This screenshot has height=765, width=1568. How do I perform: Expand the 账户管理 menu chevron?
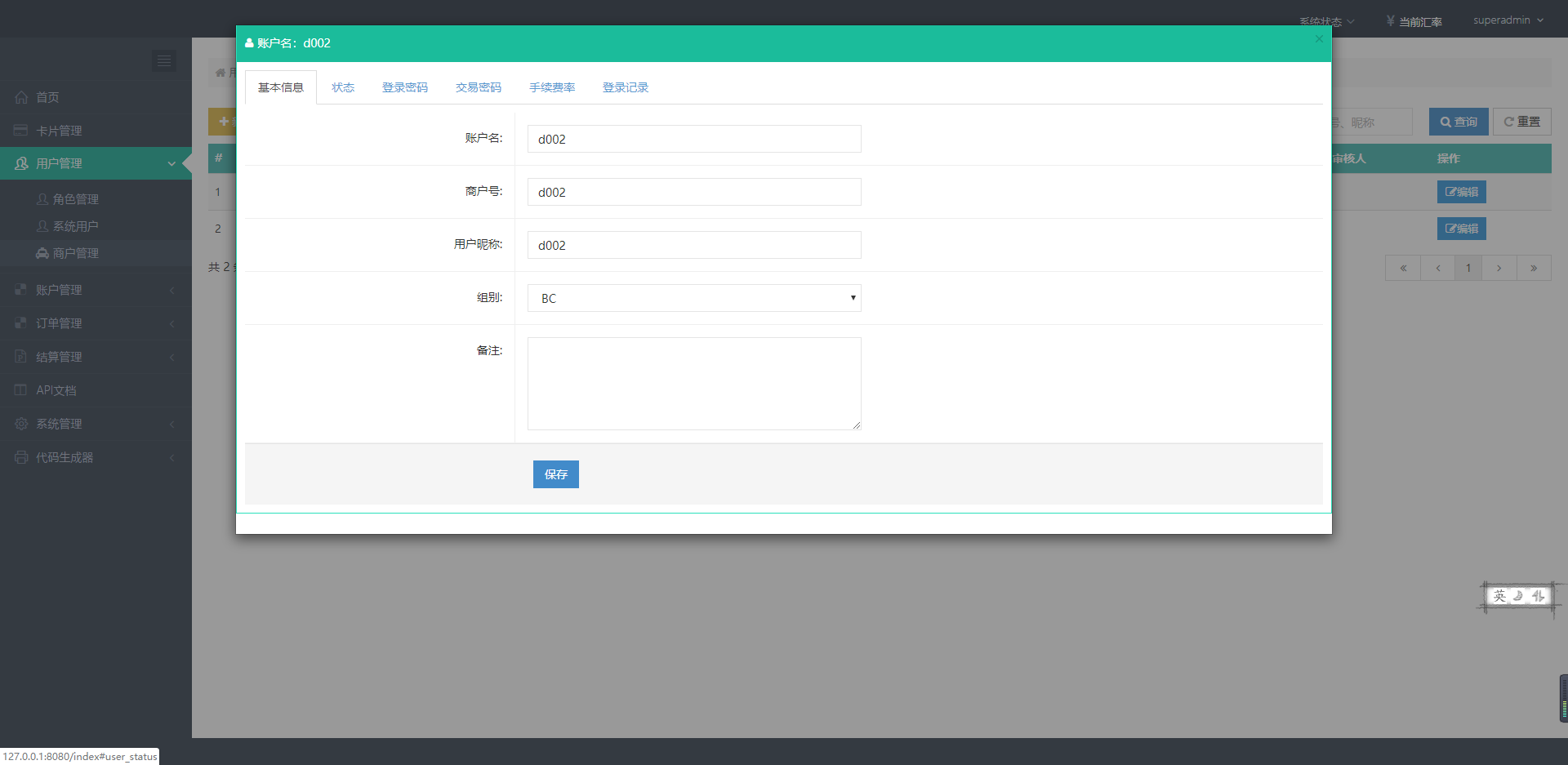click(x=171, y=290)
